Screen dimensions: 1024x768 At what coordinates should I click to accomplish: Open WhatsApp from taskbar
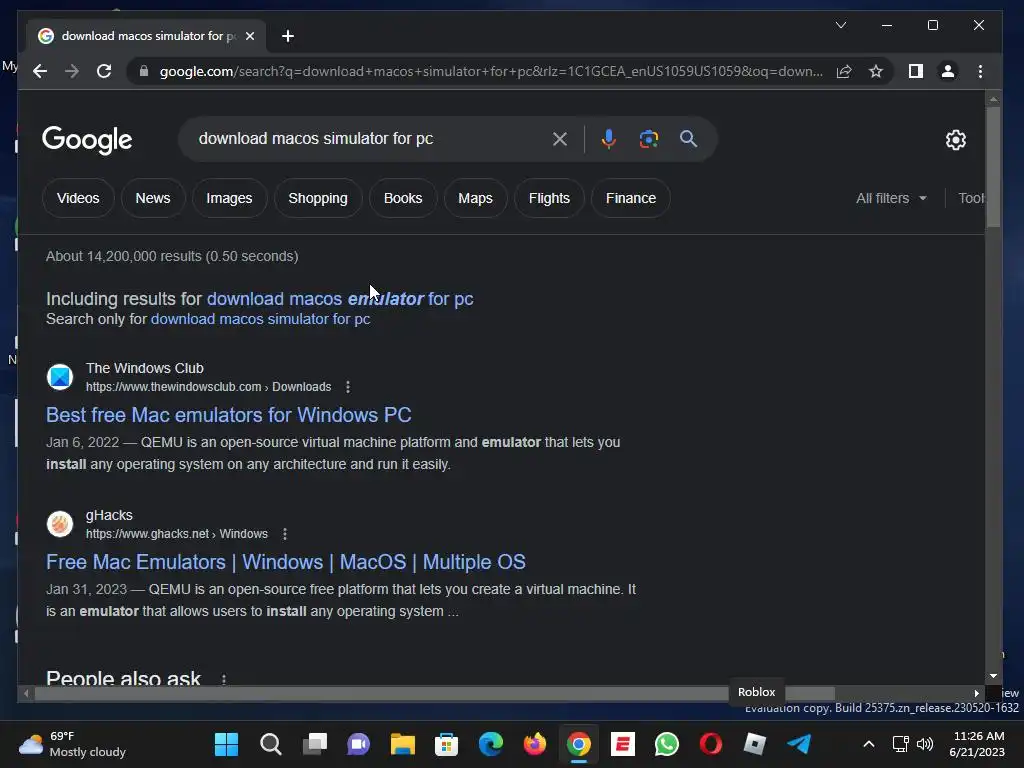pyautogui.click(x=667, y=744)
